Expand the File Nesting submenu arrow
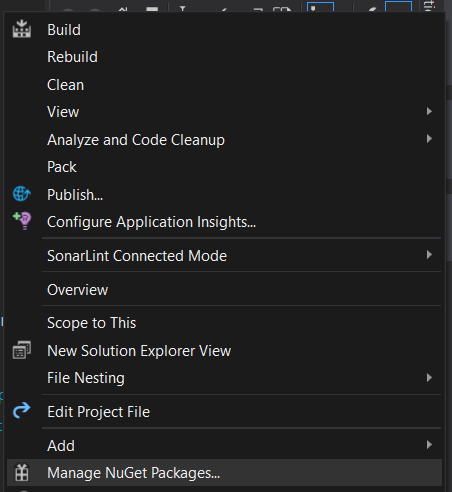This screenshot has width=452, height=492. (x=429, y=378)
